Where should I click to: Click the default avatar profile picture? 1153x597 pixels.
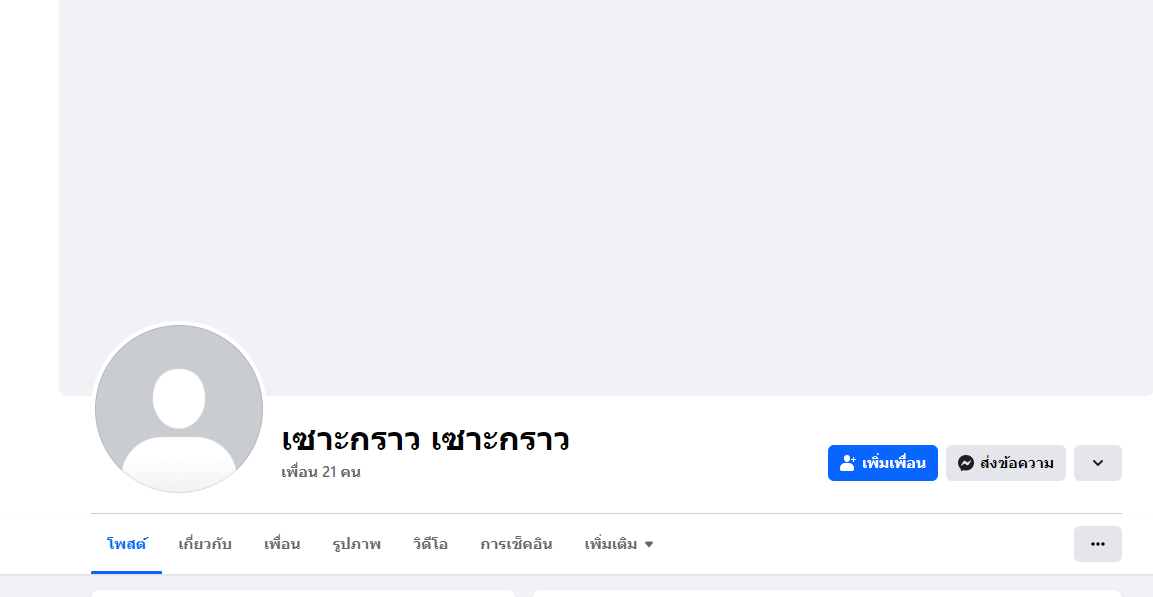click(179, 408)
